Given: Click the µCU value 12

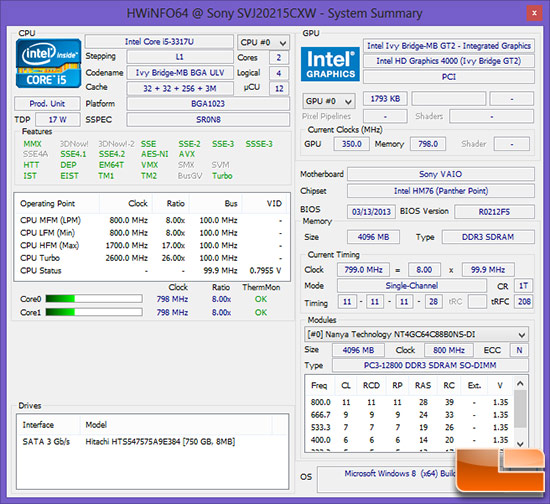Looking at the screenshot, I should tap(279, 88).
